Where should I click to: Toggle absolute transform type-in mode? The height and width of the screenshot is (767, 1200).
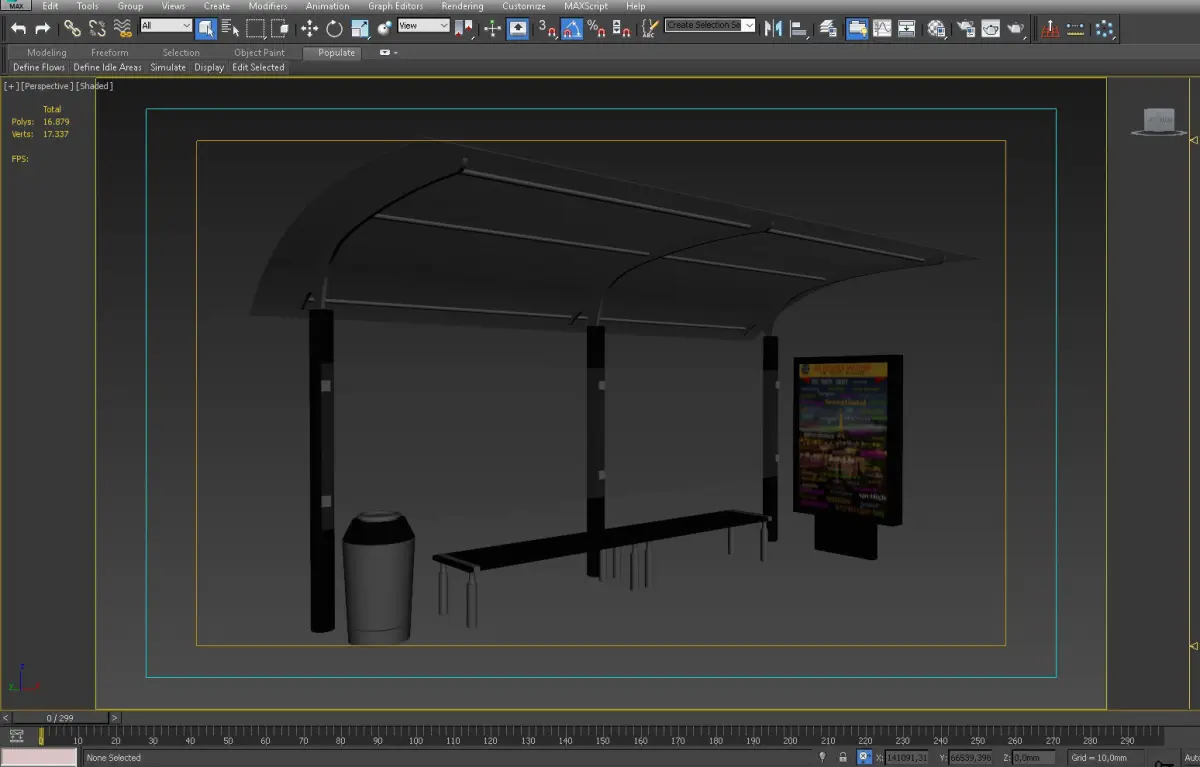tap(865, 758)
